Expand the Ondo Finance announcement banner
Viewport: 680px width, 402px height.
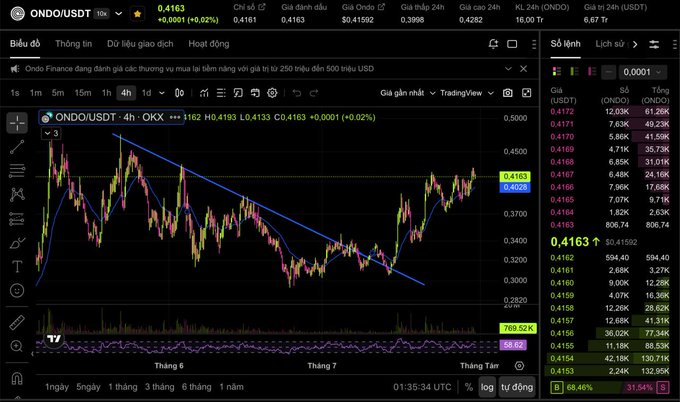[508, 69]
